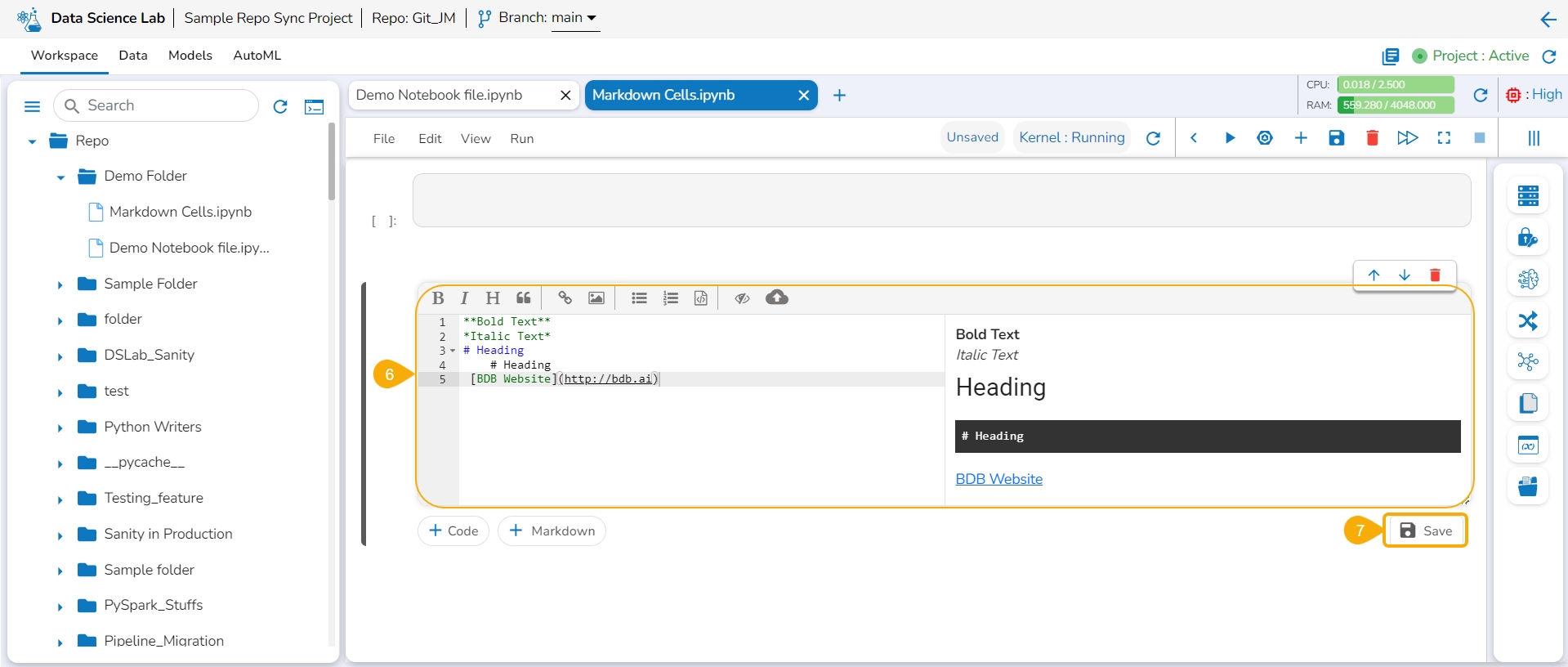Insert a link using the markdown link icon
1568x667 pixels.
click(x=565, y=298)
